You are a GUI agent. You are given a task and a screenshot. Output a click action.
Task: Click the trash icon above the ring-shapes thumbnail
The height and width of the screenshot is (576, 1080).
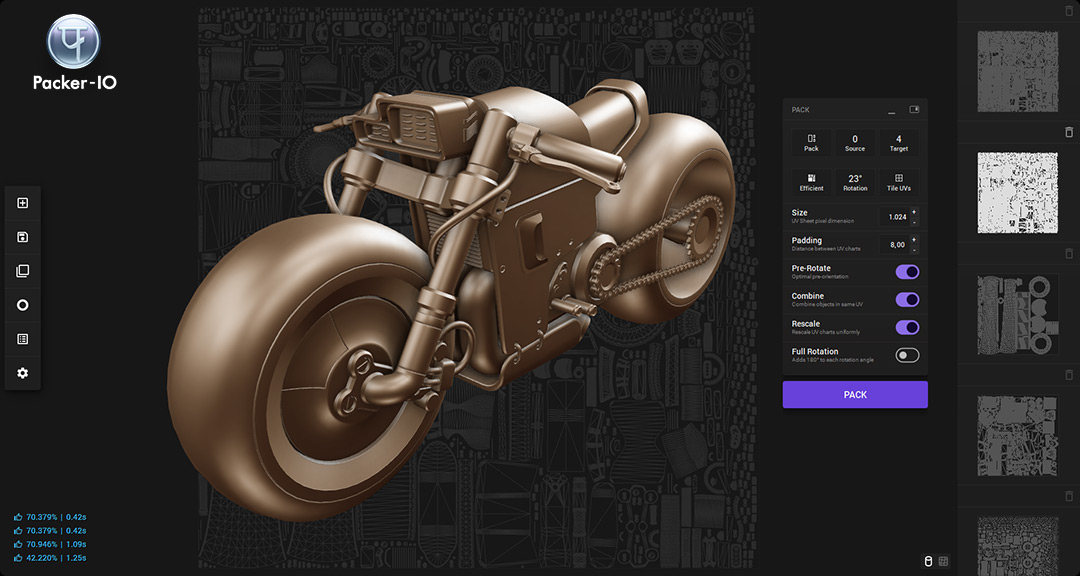click(x=1068, y=254)
